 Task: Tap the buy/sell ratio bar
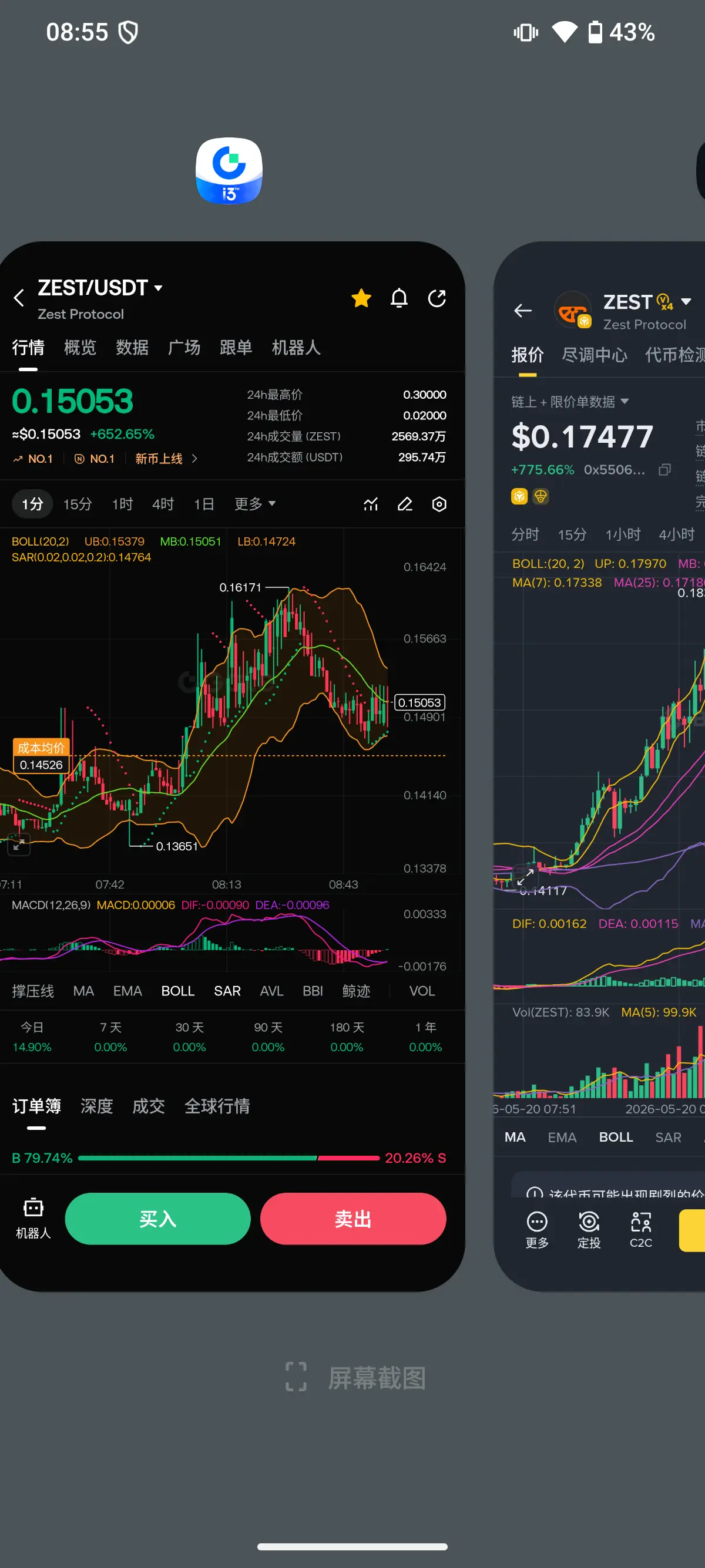pyautogui.click(x=229, y=1158)
